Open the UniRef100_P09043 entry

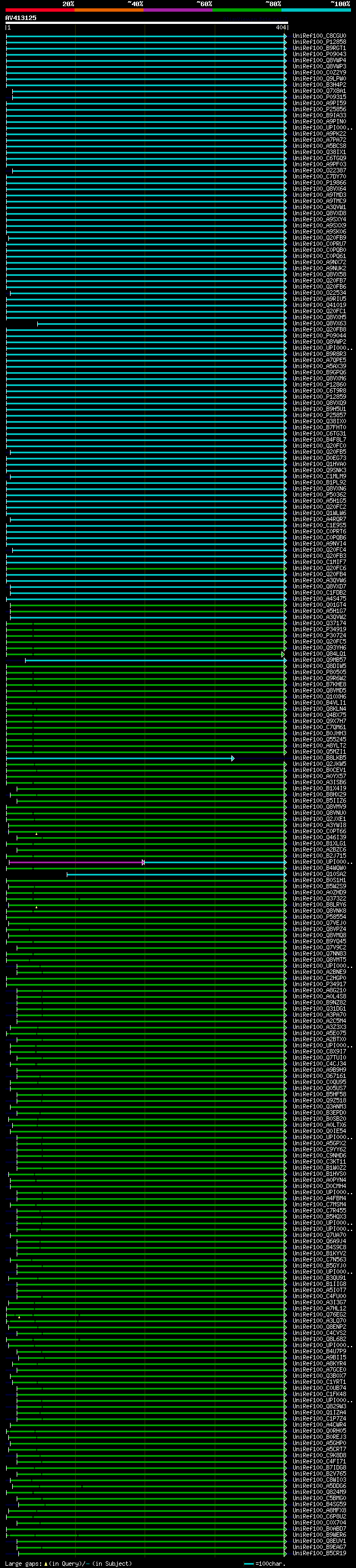[319, 54]
